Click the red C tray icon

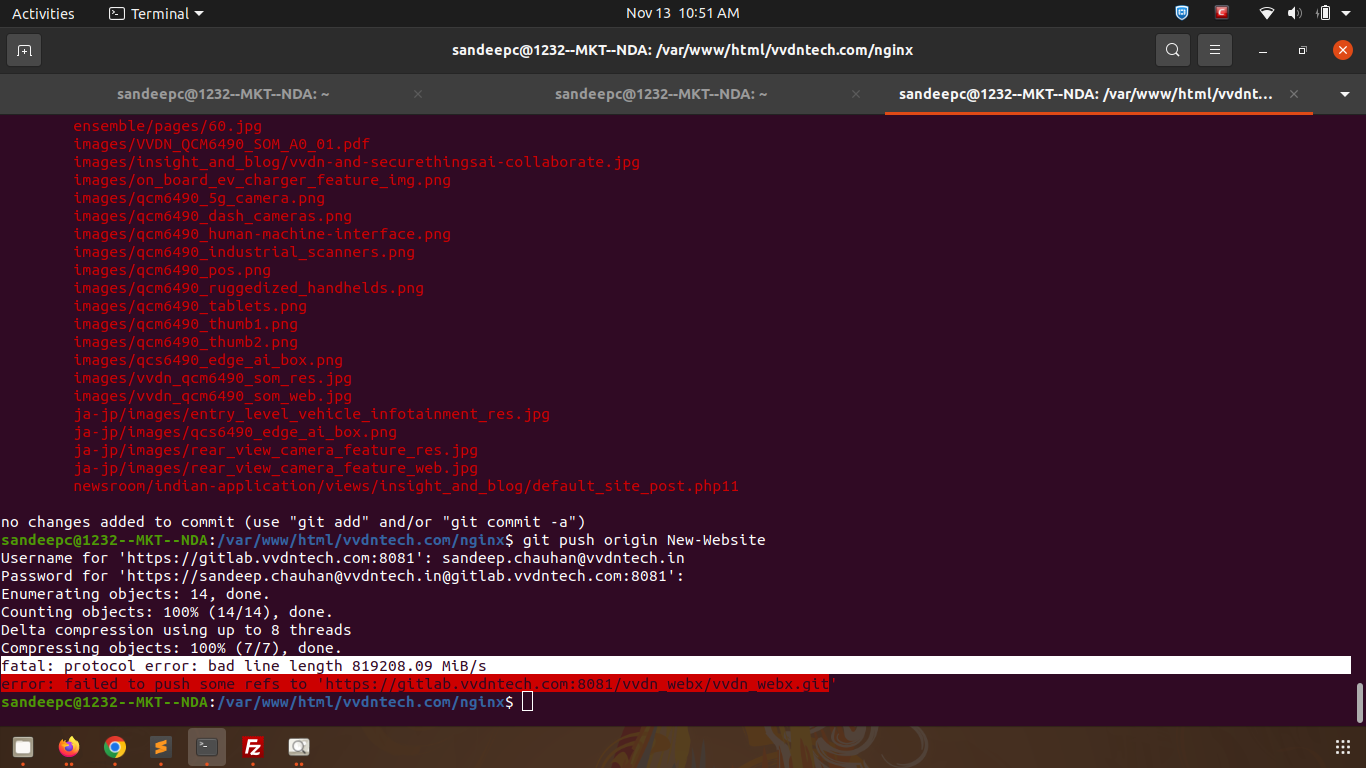click(x=1221, y=13)
